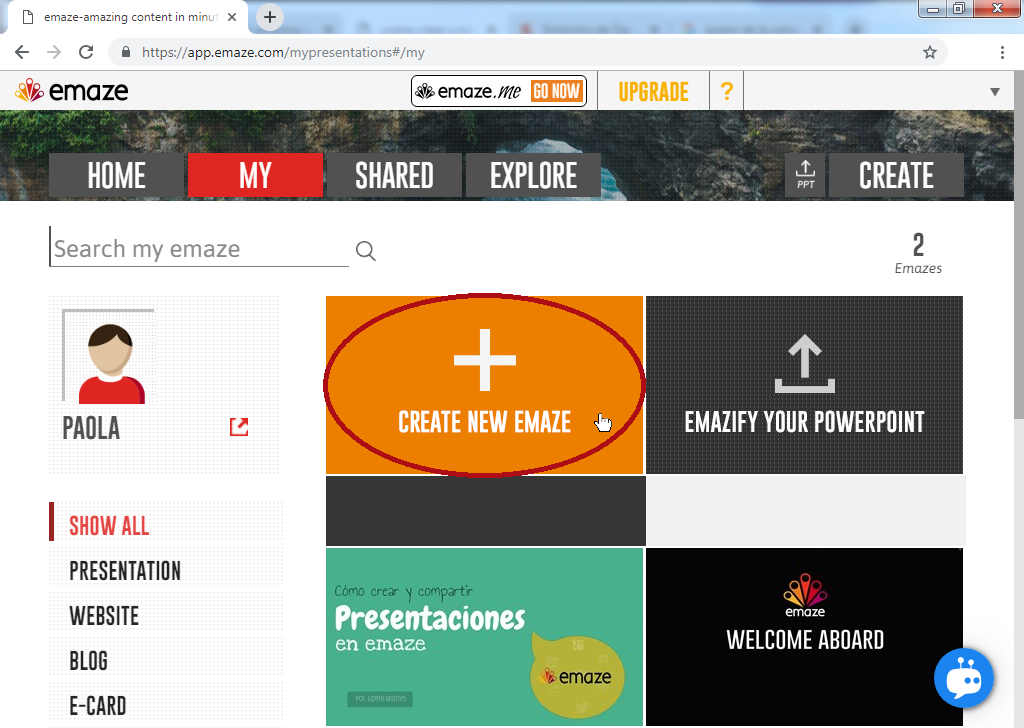Screen dimensions: 1024x728
Task: Open the emaze home logo
Action: click(70, 91)
